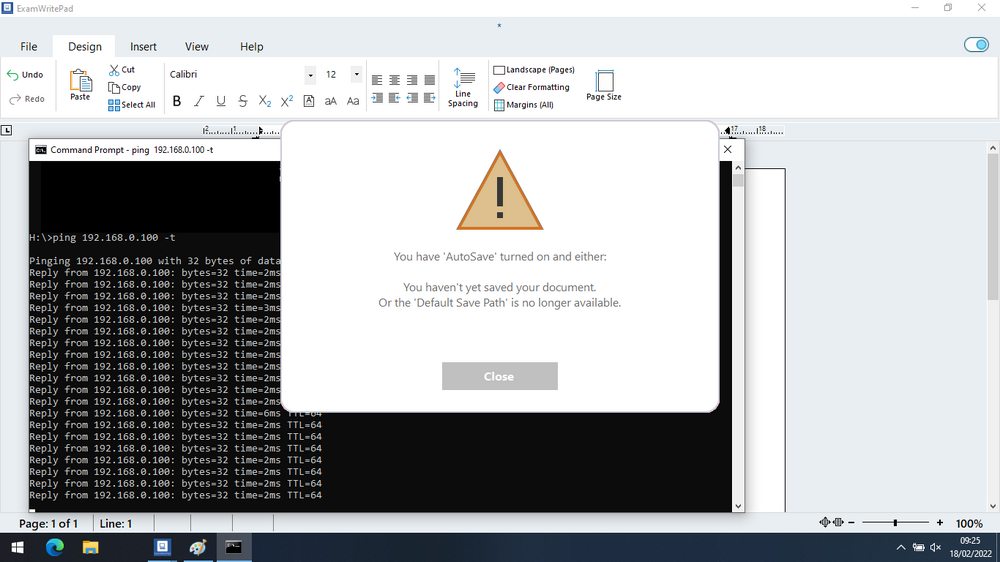Align text right
Screen dimensions: 1000x562
click(412, 80)
